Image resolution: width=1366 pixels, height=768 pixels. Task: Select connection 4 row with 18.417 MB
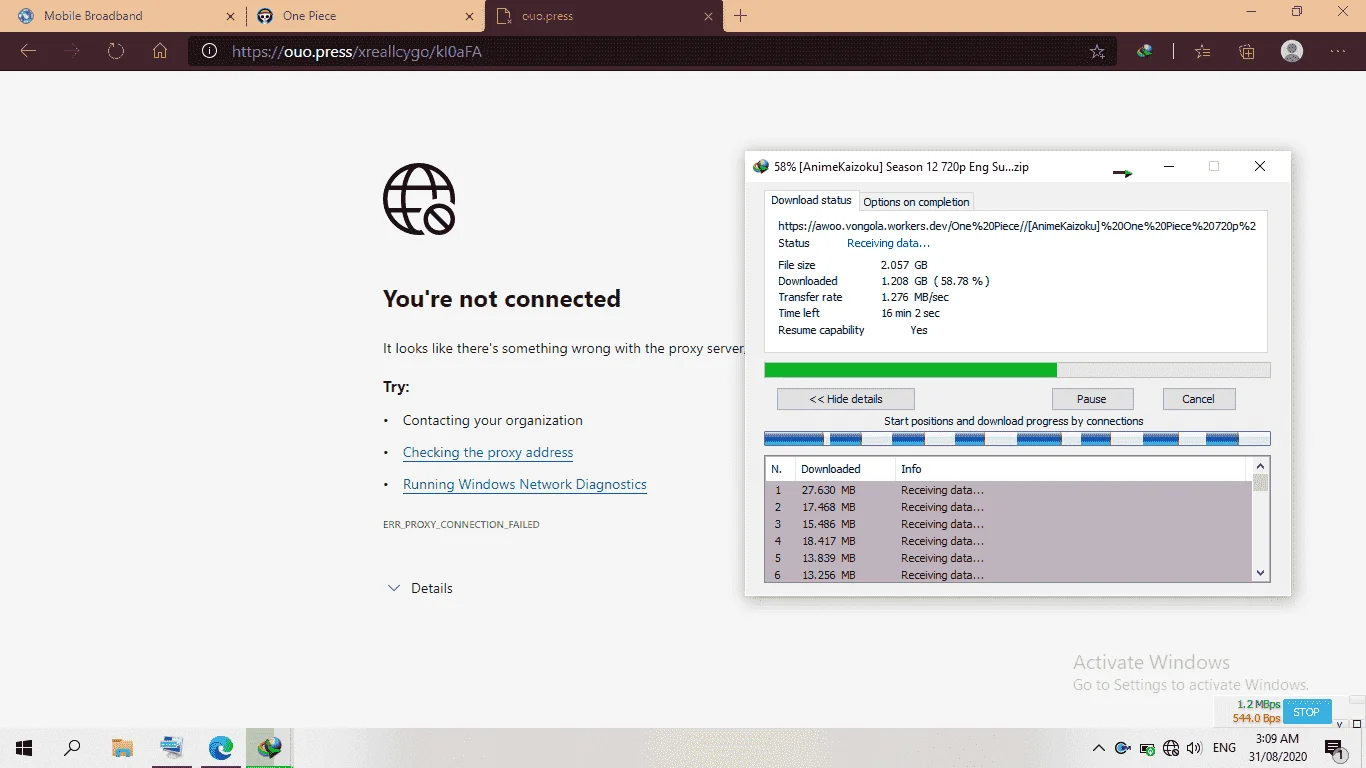pos(1008,541)
